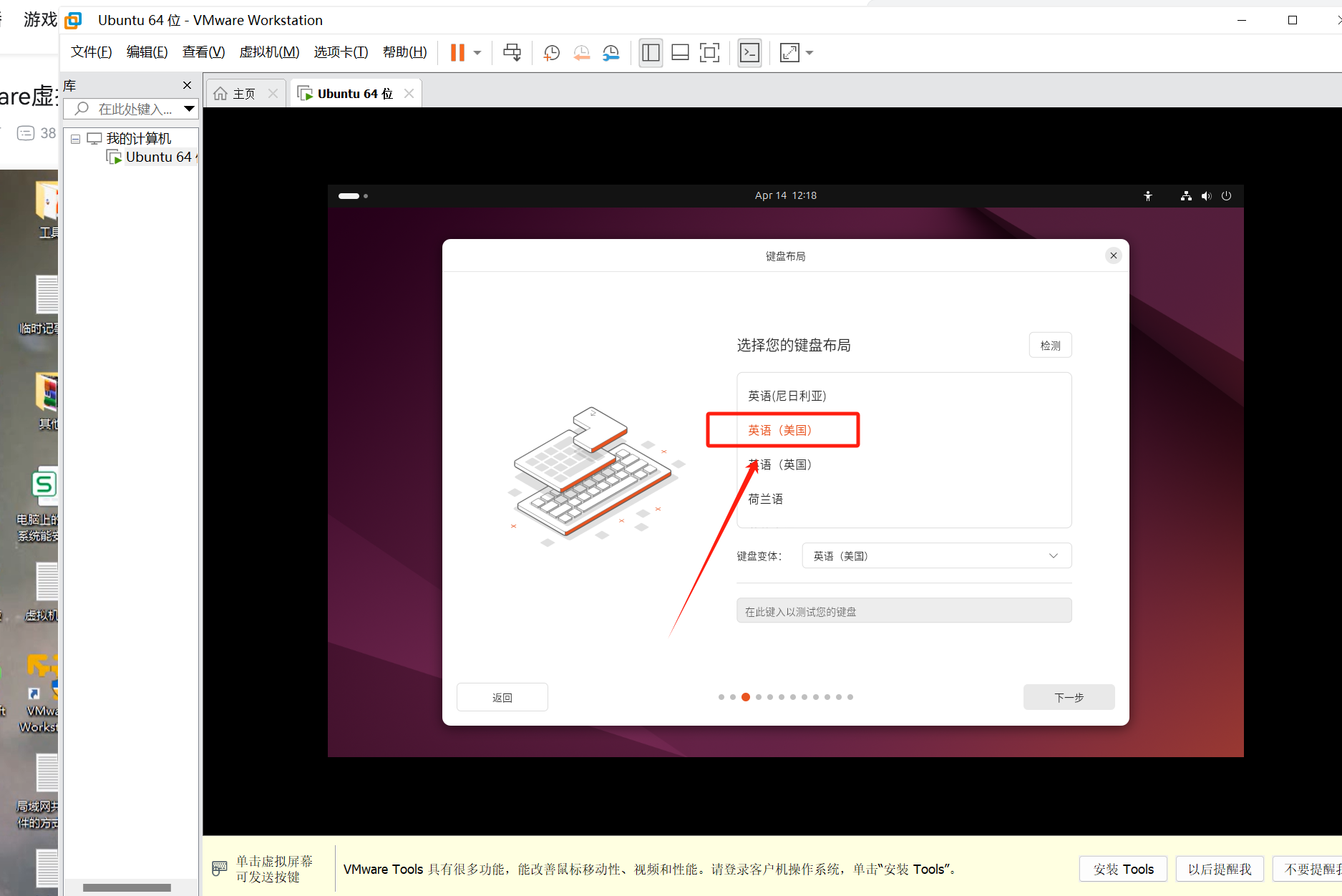
Task: Click the stretch guest display icon
Action: pyautogui.click(x=789, y=52)
